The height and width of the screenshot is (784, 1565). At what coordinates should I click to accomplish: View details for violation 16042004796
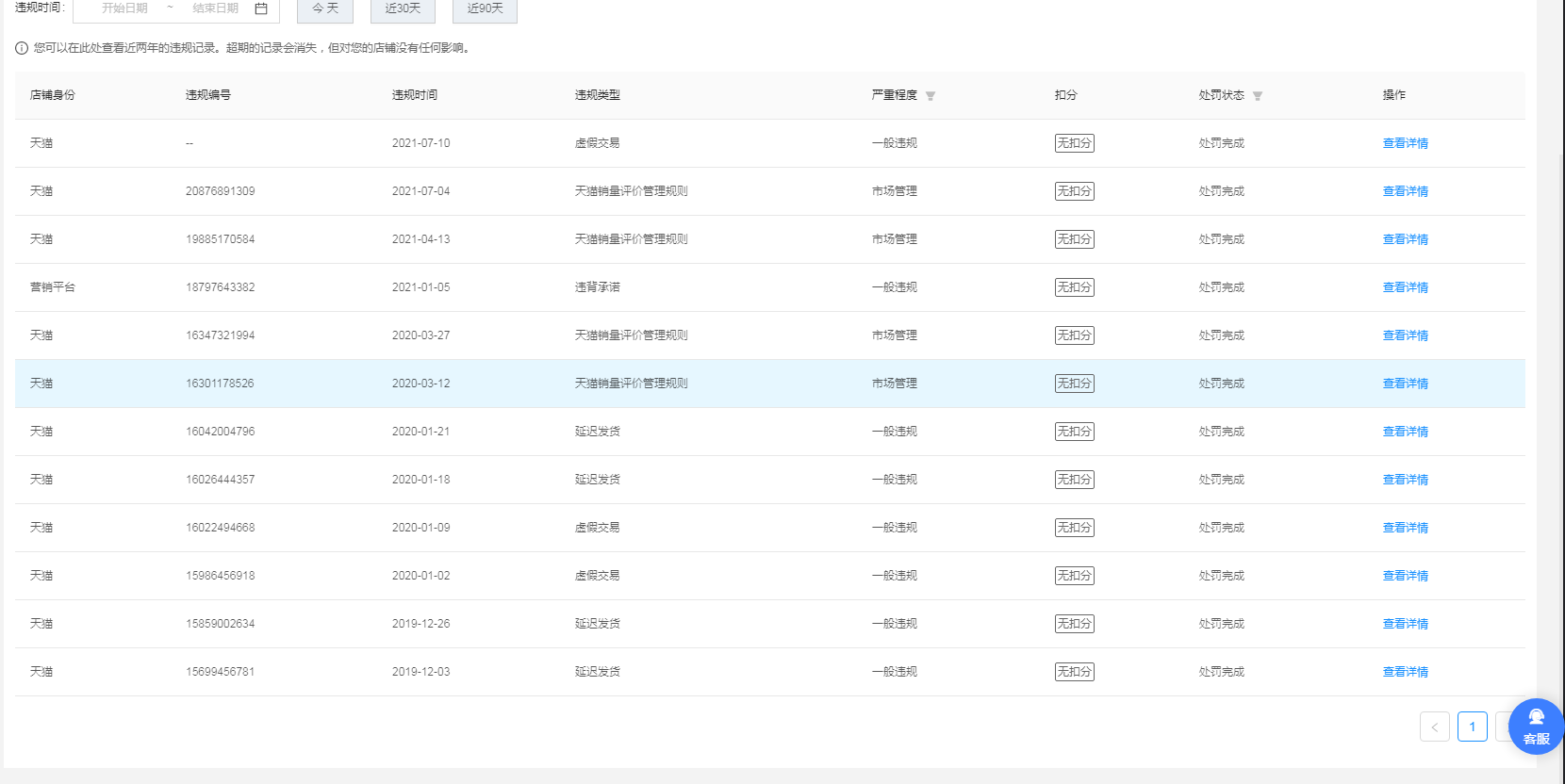pos(1405,432)
